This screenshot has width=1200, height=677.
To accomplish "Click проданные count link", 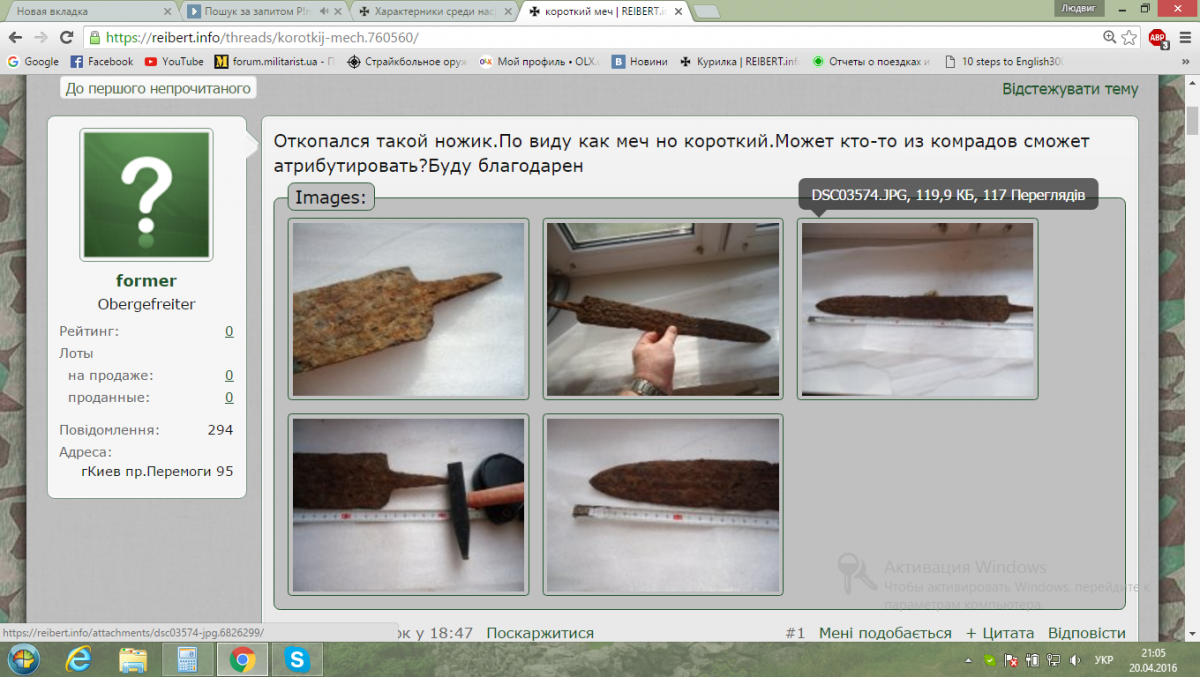I will click(229, 397).
